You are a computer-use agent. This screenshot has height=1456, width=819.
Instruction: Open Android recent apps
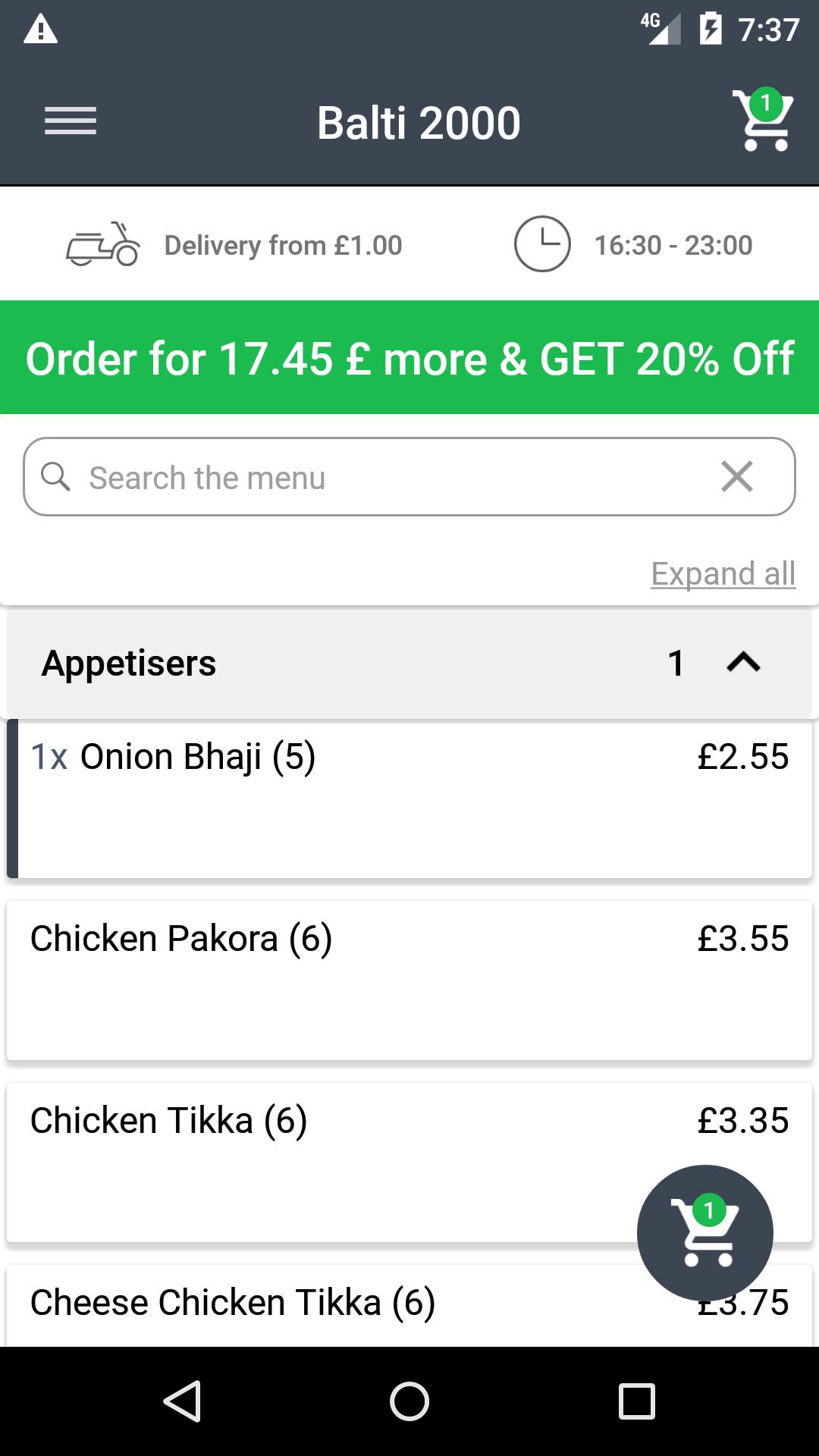pos(636,1401)
